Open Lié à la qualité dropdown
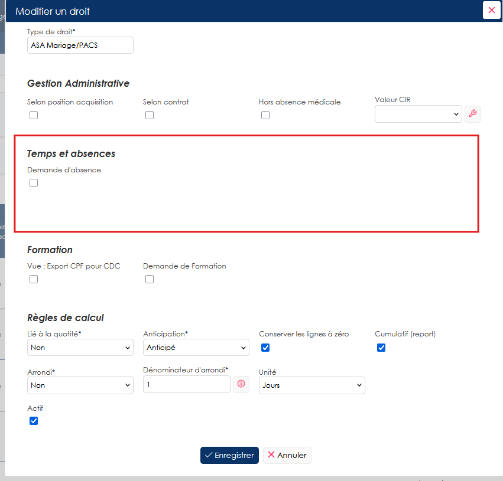This screenshot has width=503, height=481. tap(80, 348)
